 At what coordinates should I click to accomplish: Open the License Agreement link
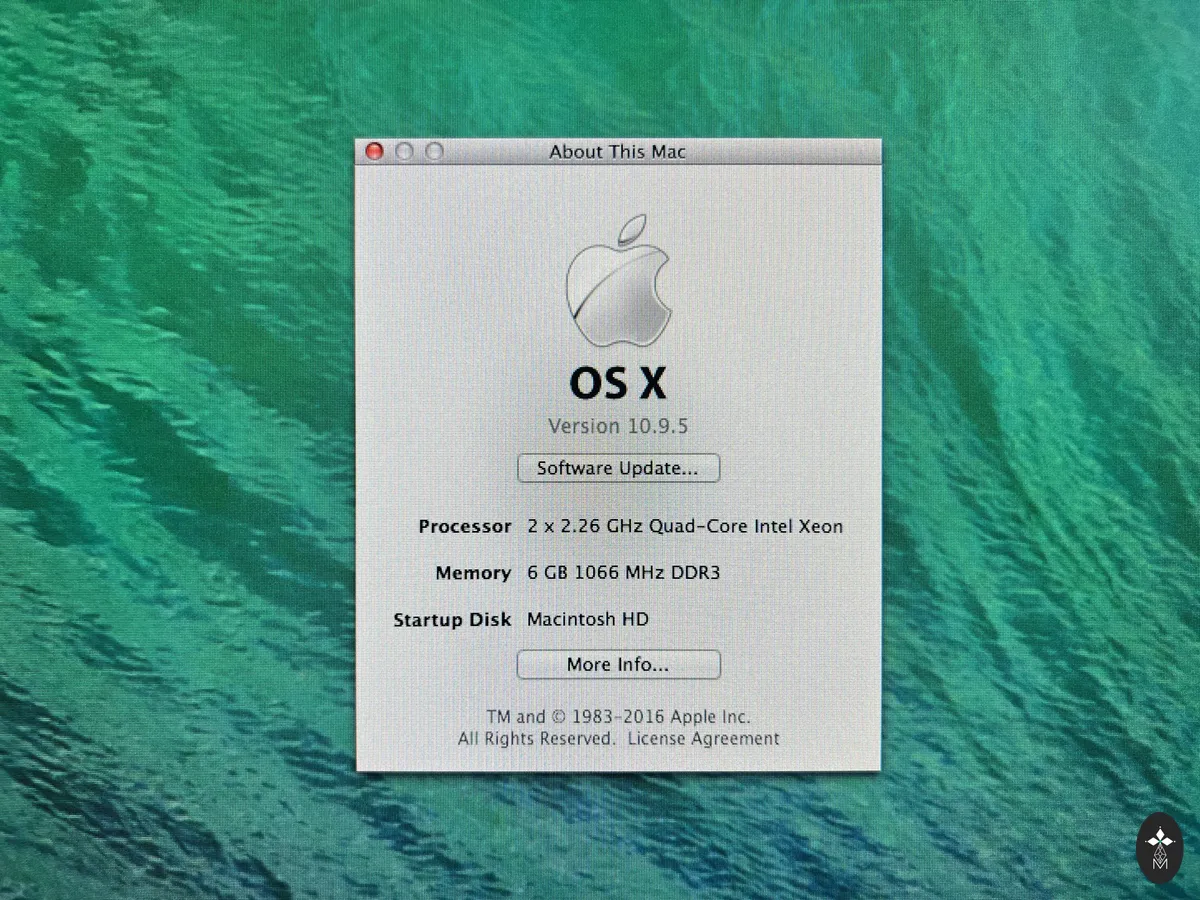pos(704,739)
